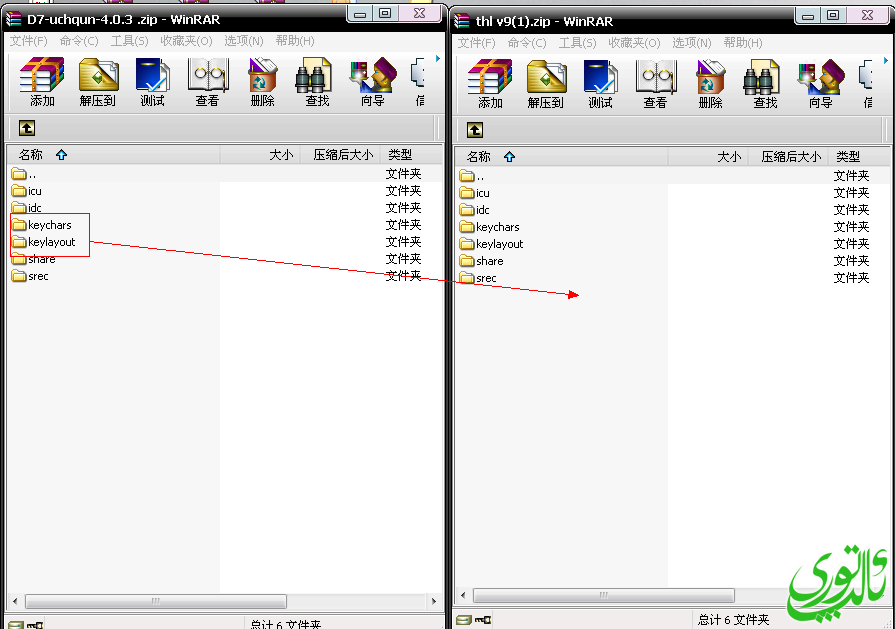Click Extract To (解压到) icon in left window
The height and width of the screenshot is (629, 895).
point(97,82)
